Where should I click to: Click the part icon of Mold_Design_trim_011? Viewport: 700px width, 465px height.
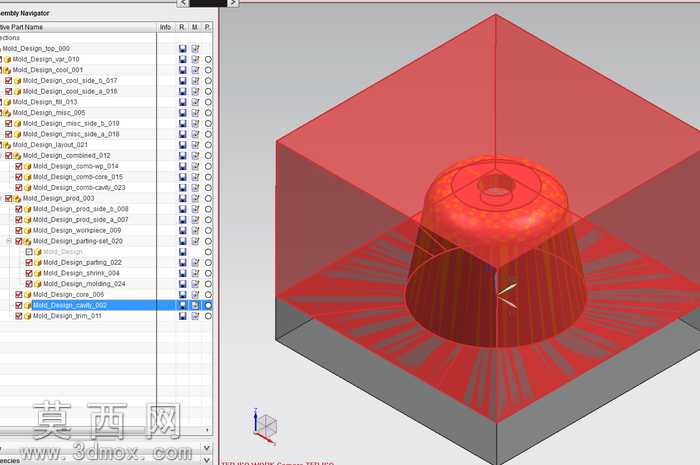pos(28,316)
